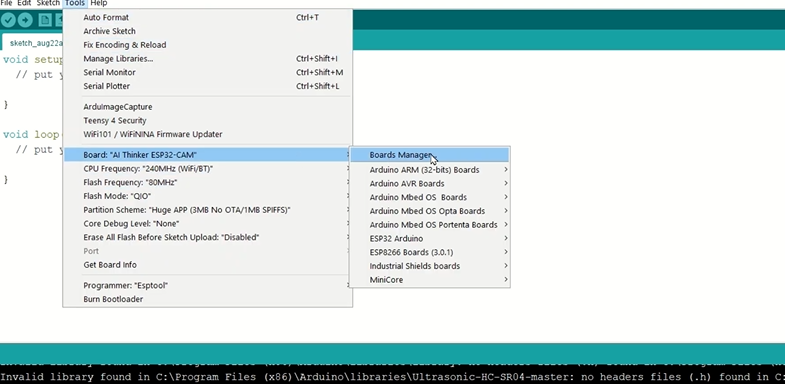
Task: Expand Arduino Mbed OS Portenta Boards
Action: click(430, 225)
